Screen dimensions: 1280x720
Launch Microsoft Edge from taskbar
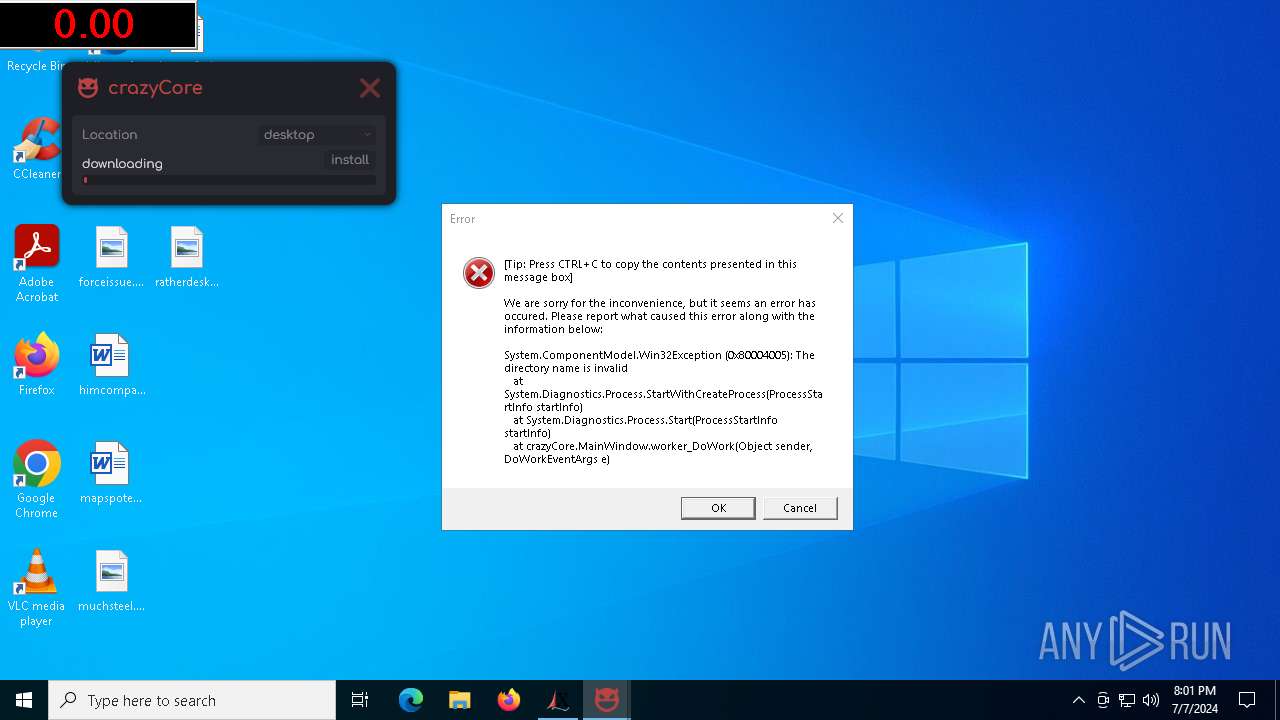[x=411, y=700]
